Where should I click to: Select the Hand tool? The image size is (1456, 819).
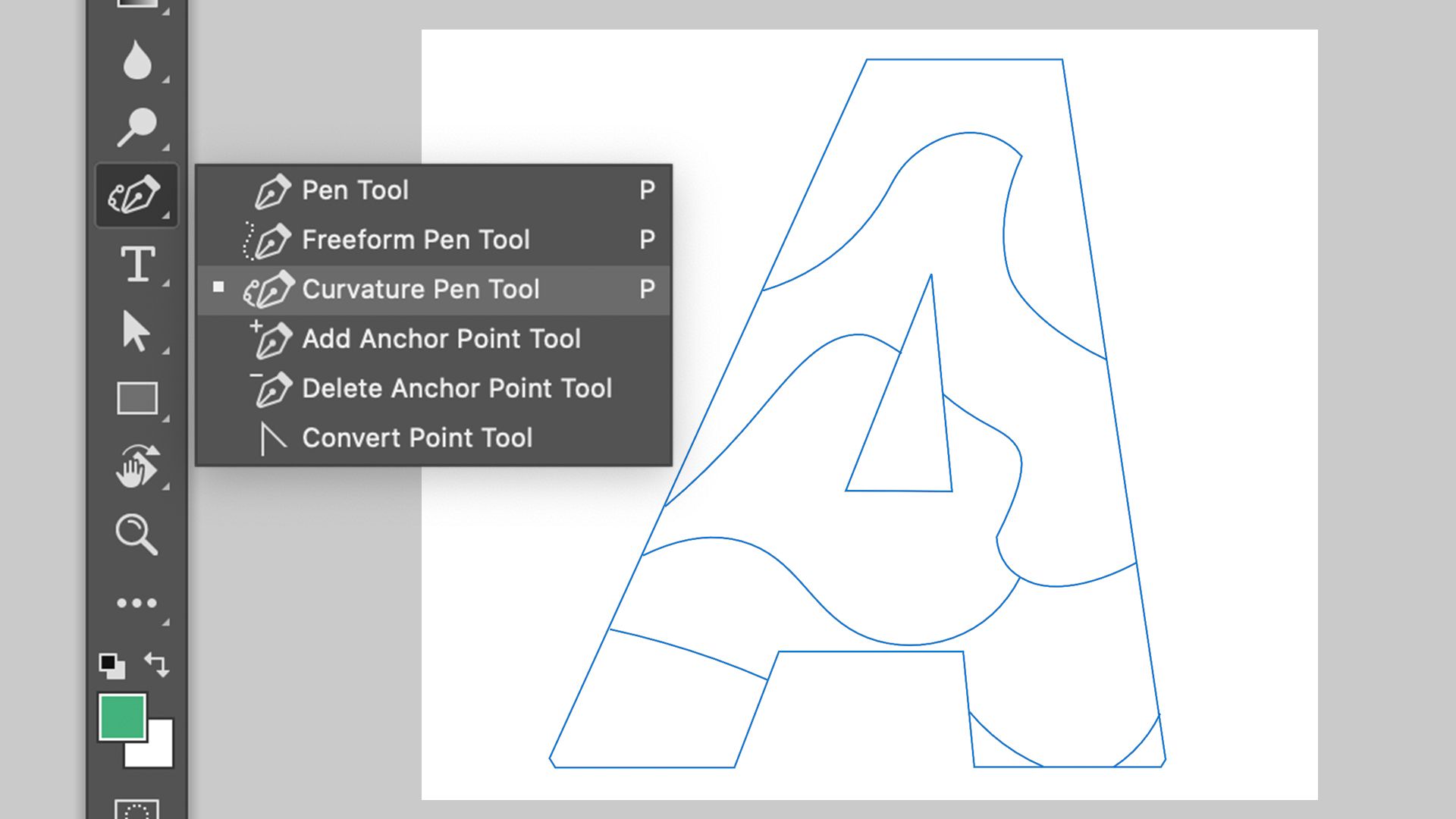point(136,467)
